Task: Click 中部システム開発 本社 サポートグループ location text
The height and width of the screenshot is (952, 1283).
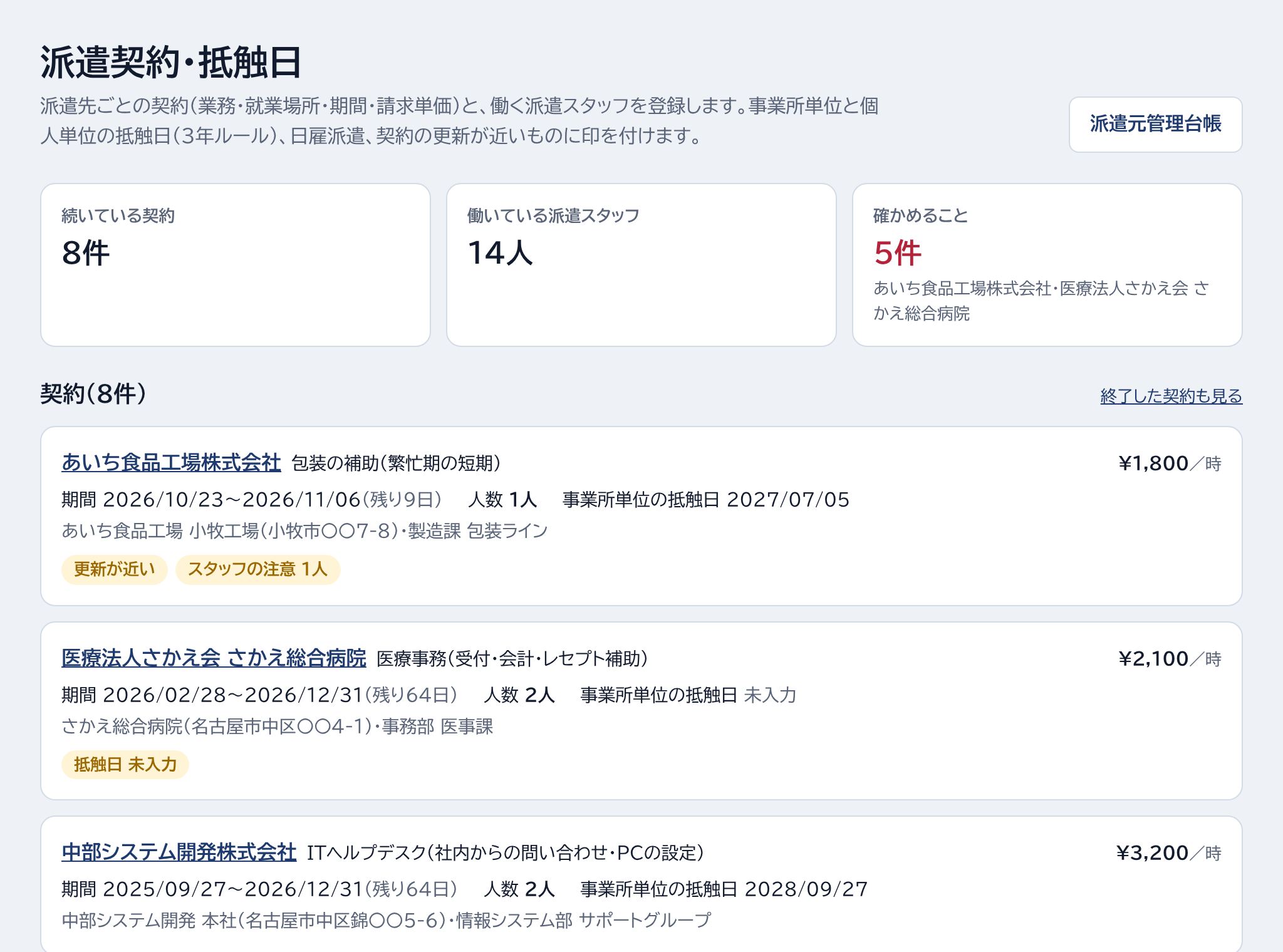Action: tap(387, 921)
